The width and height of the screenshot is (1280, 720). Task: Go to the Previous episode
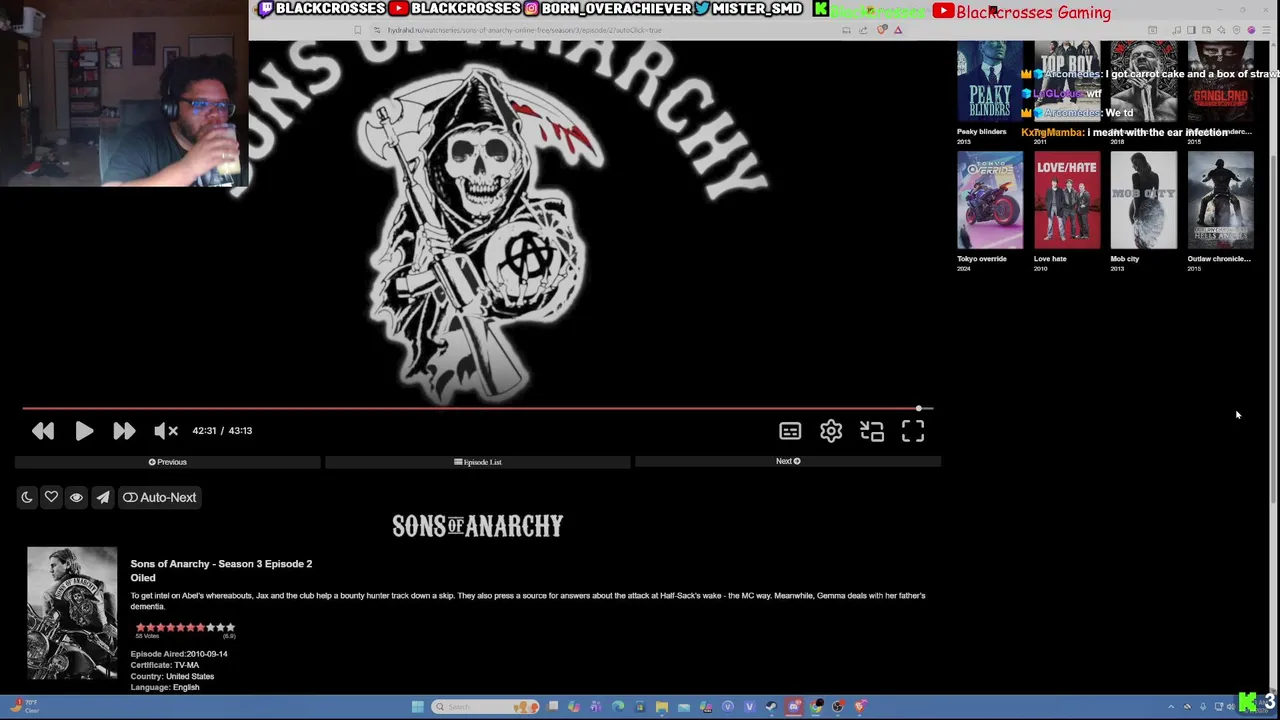[168, 462]
